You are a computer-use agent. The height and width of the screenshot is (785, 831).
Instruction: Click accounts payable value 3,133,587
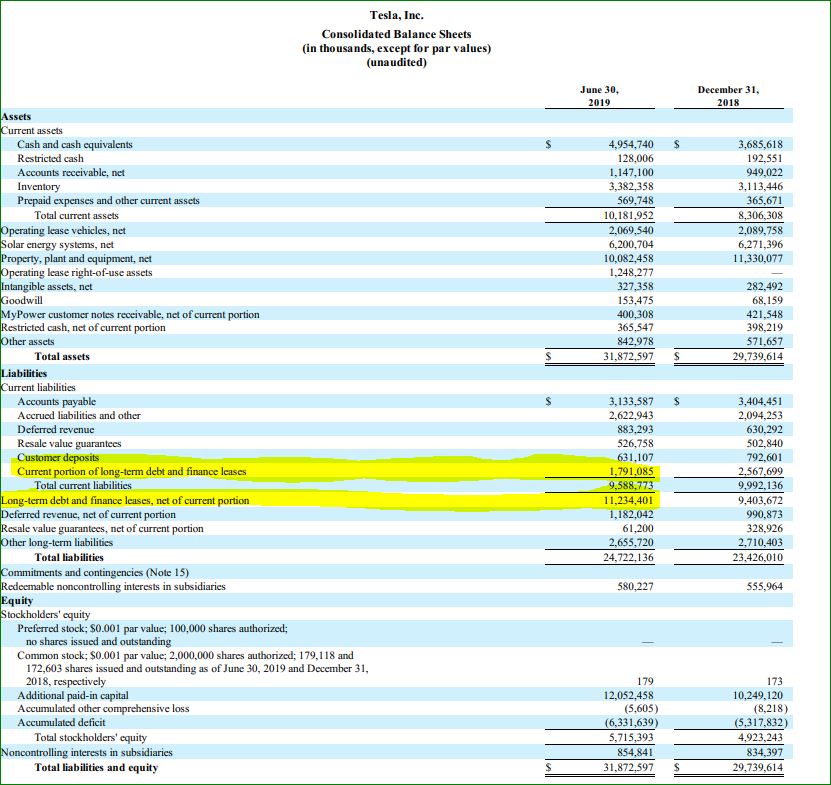(x=631, y=401)
